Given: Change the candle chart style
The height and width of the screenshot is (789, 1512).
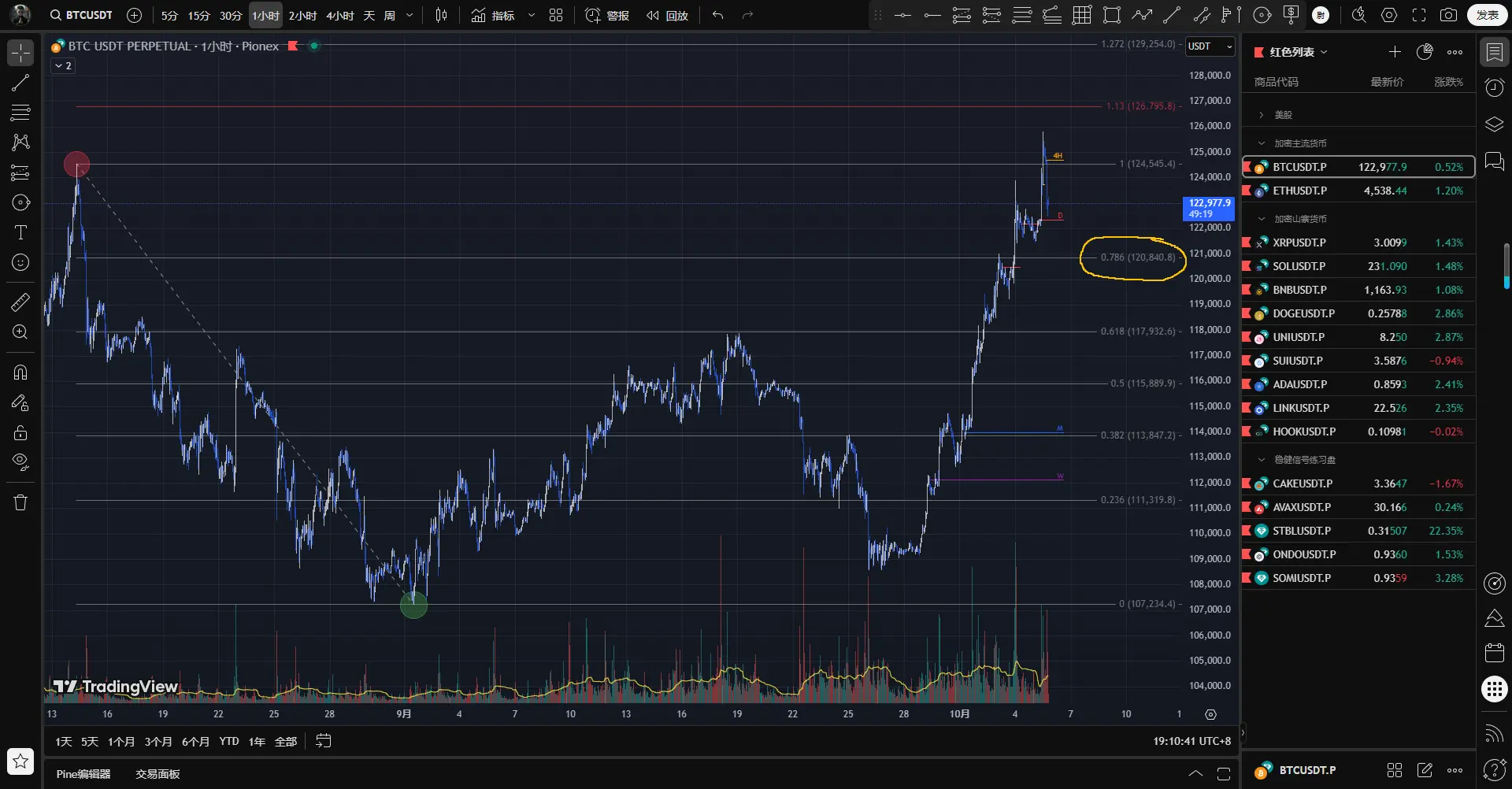Looking at the screenshot, I should (441, 15).
